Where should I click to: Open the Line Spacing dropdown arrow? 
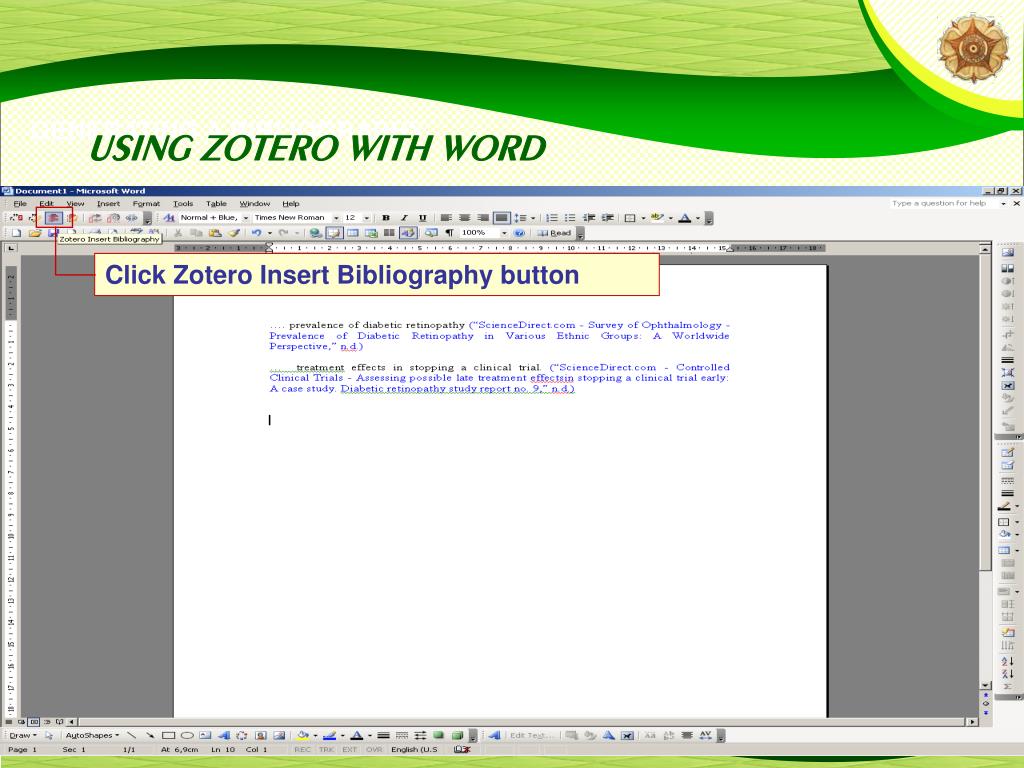coord(533,218)
